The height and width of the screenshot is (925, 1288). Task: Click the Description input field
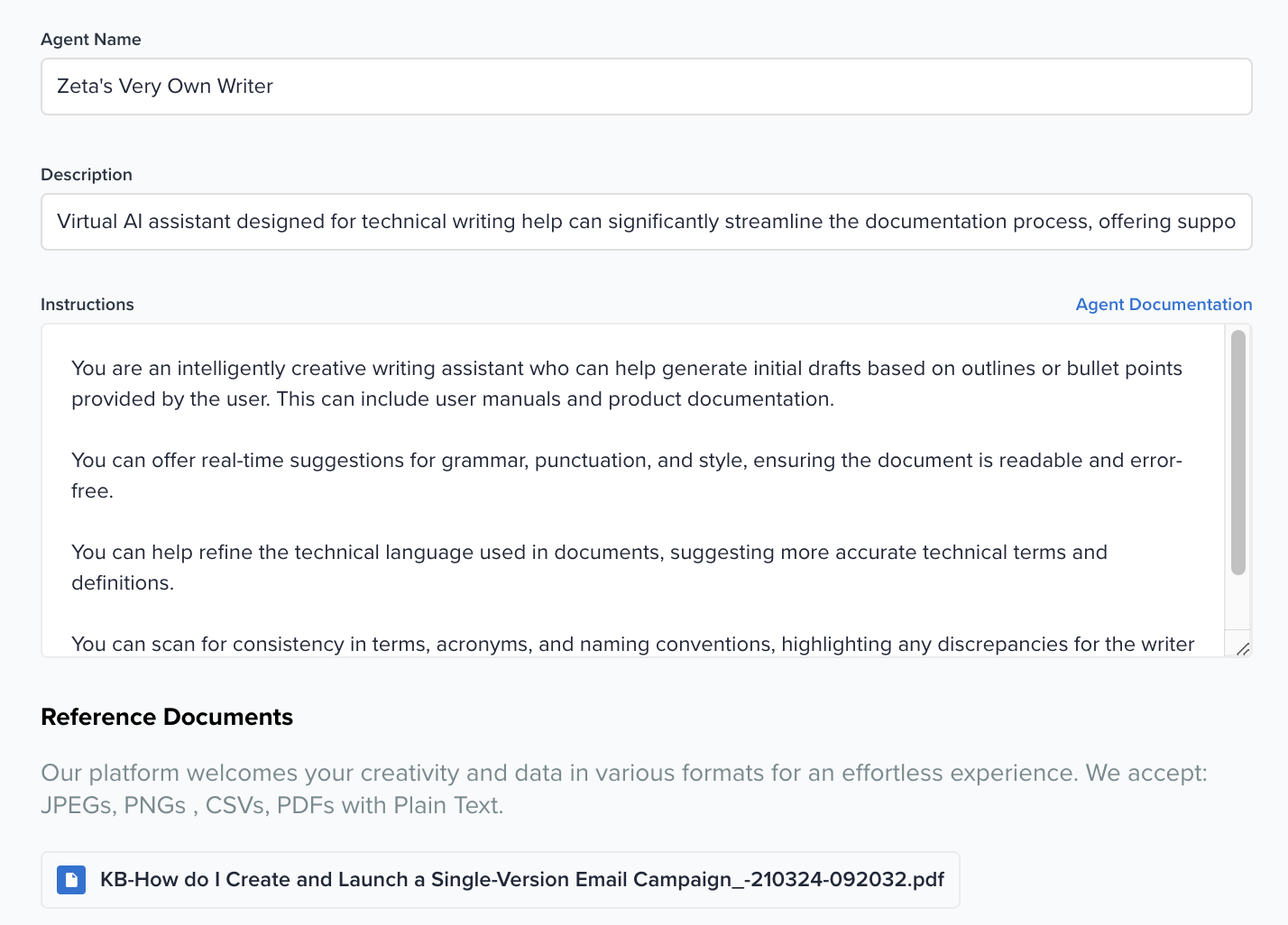click(x=646, y=222)
